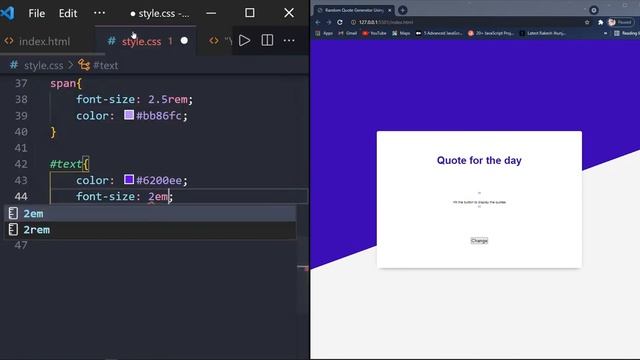Image resolution: width=640 pixels, height=360 pixels.
Task: Click the browser tab-bar circular media icon
Action: point(594,10)
